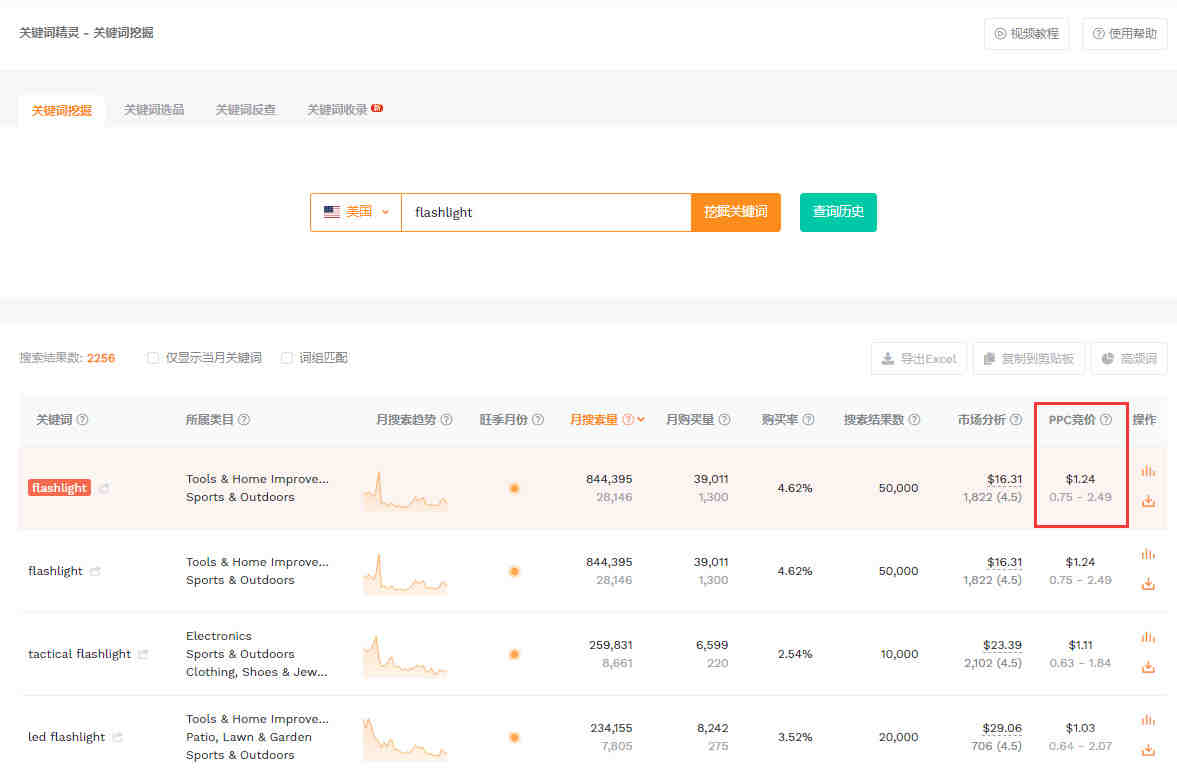Switch to the 关键词选品 tab

(154, 110)
